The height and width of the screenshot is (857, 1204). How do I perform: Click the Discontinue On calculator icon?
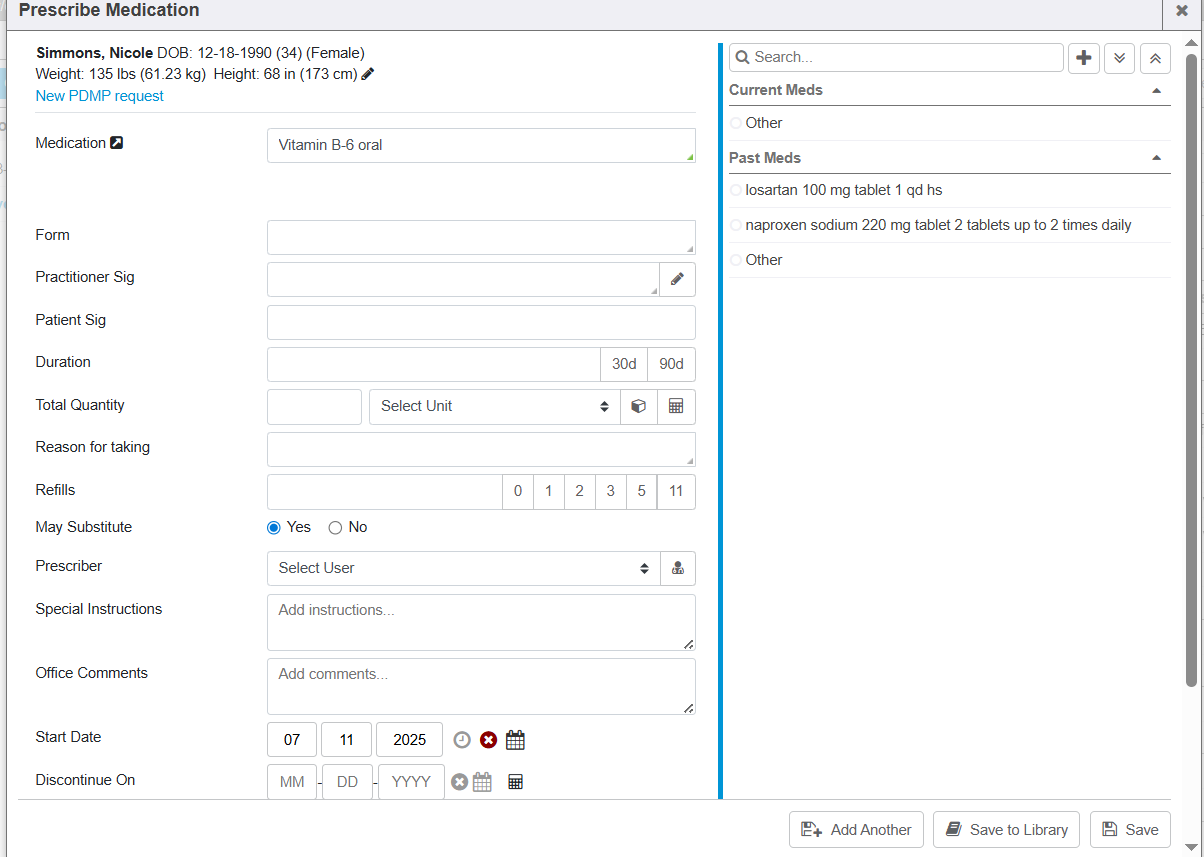(x=516, y=782)
